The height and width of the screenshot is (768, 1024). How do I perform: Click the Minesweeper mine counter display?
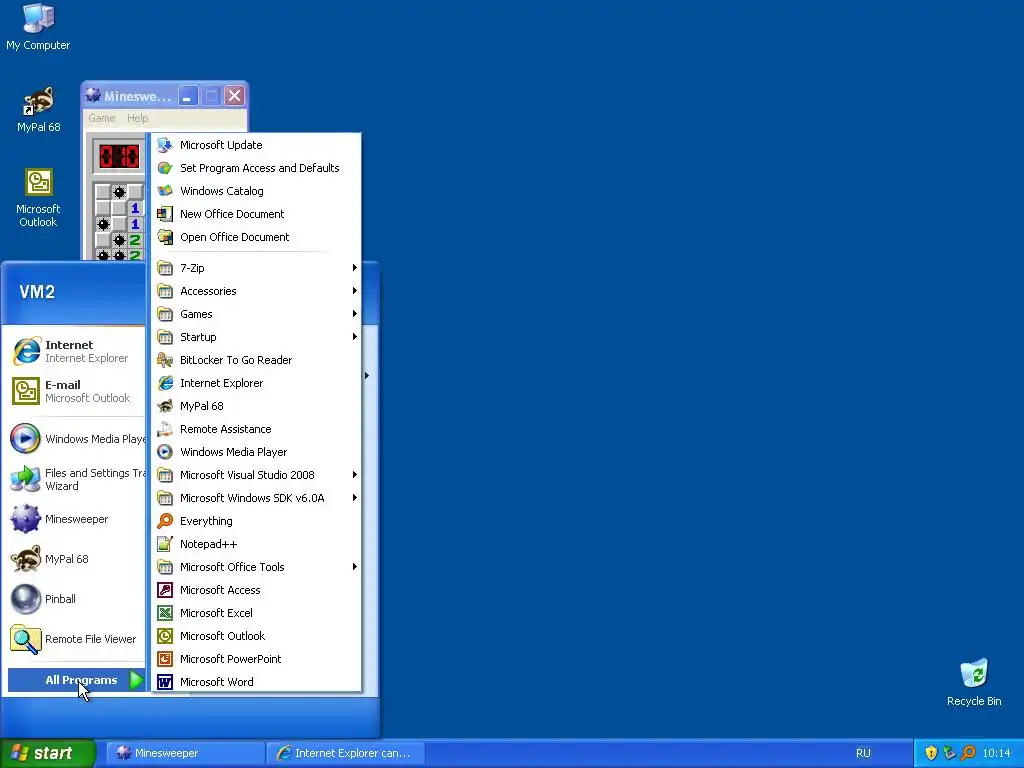[x=119, y=157]
